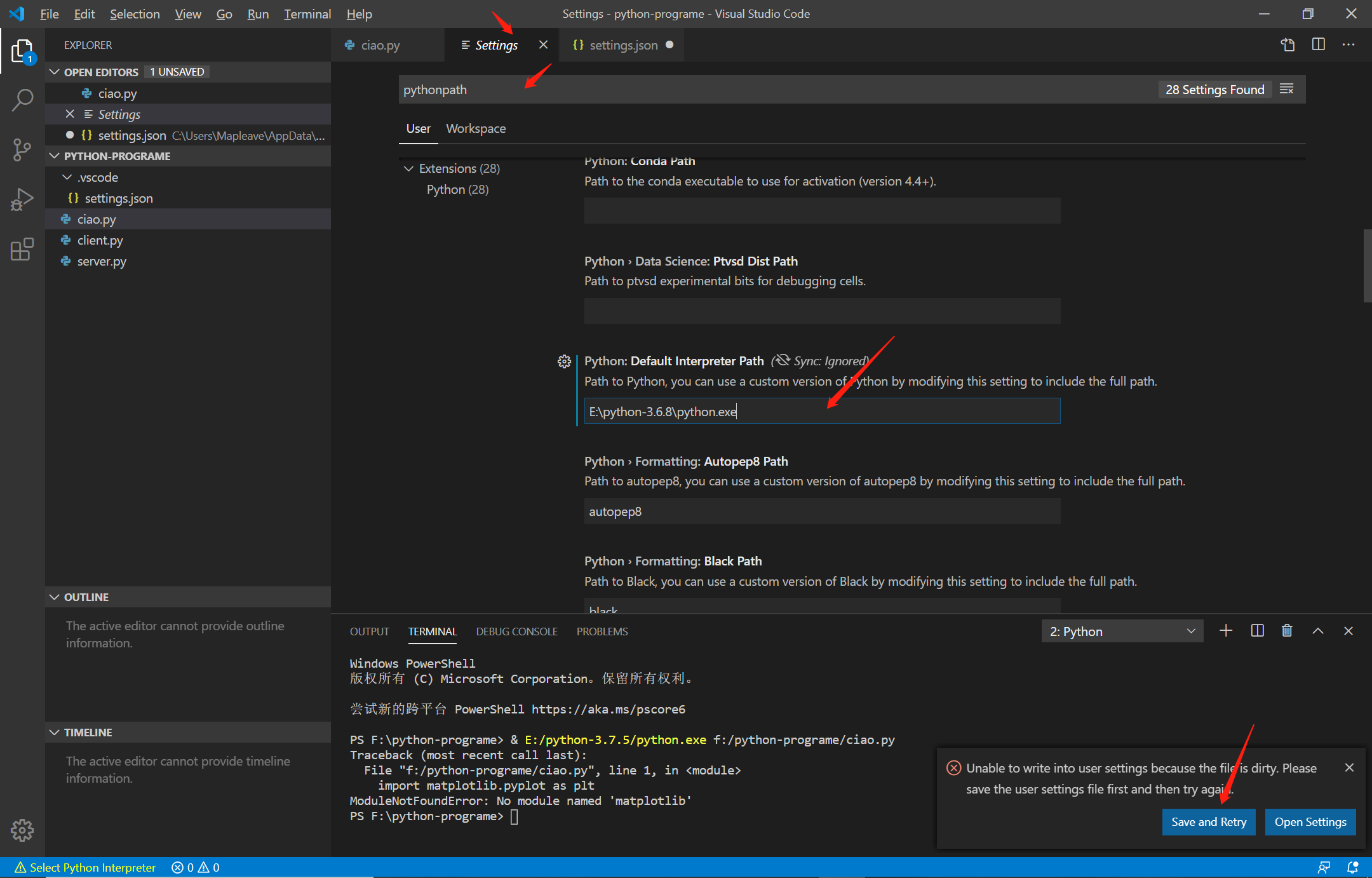1372x878 pixels.
Task: Open the Manage gear at bottom left
Action: [x=23, y=830]
